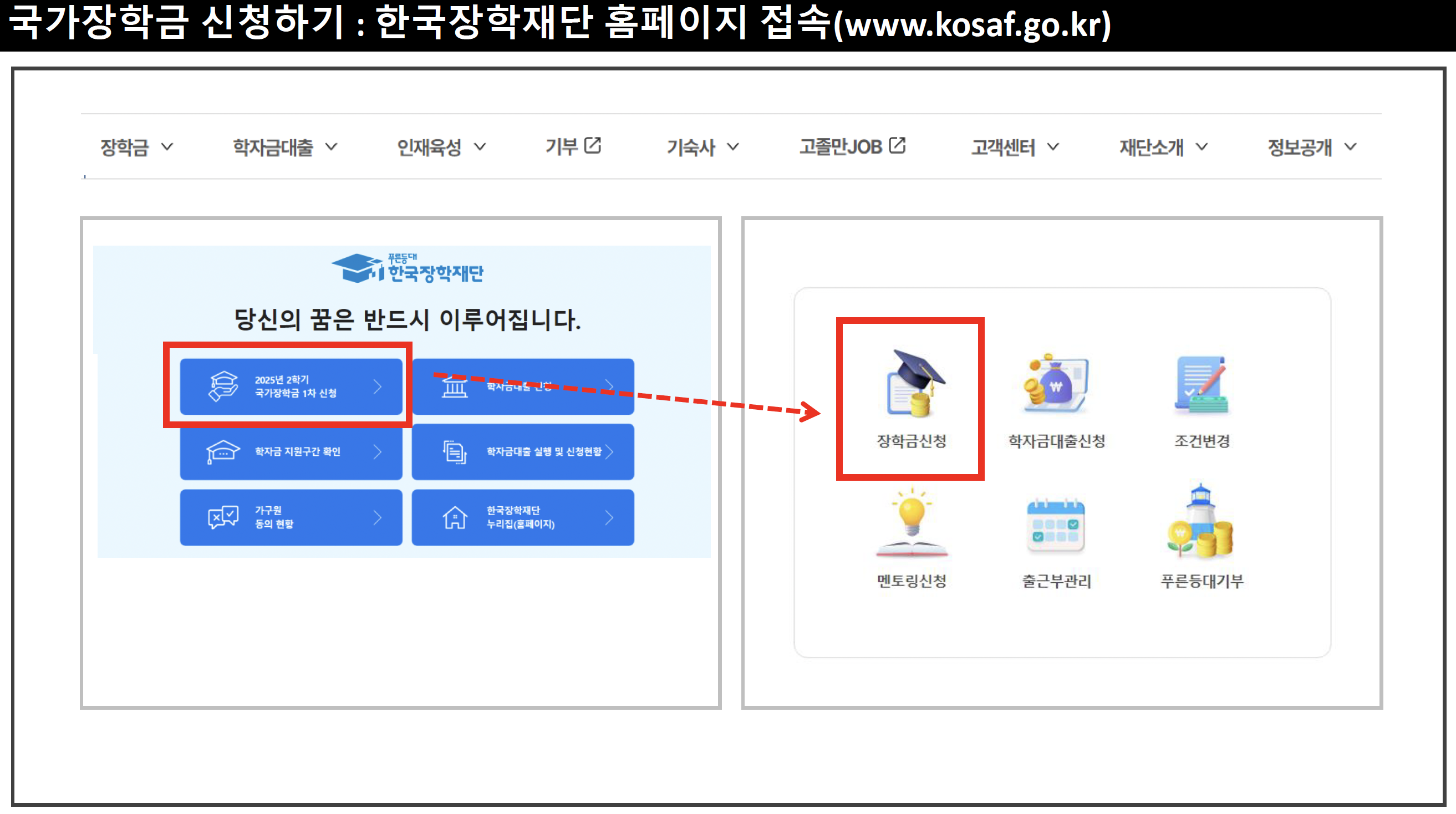Click the 한국장학재단 logo
Image resolution: width=1456 pixels, height=814 pixels.
(407, 268)
